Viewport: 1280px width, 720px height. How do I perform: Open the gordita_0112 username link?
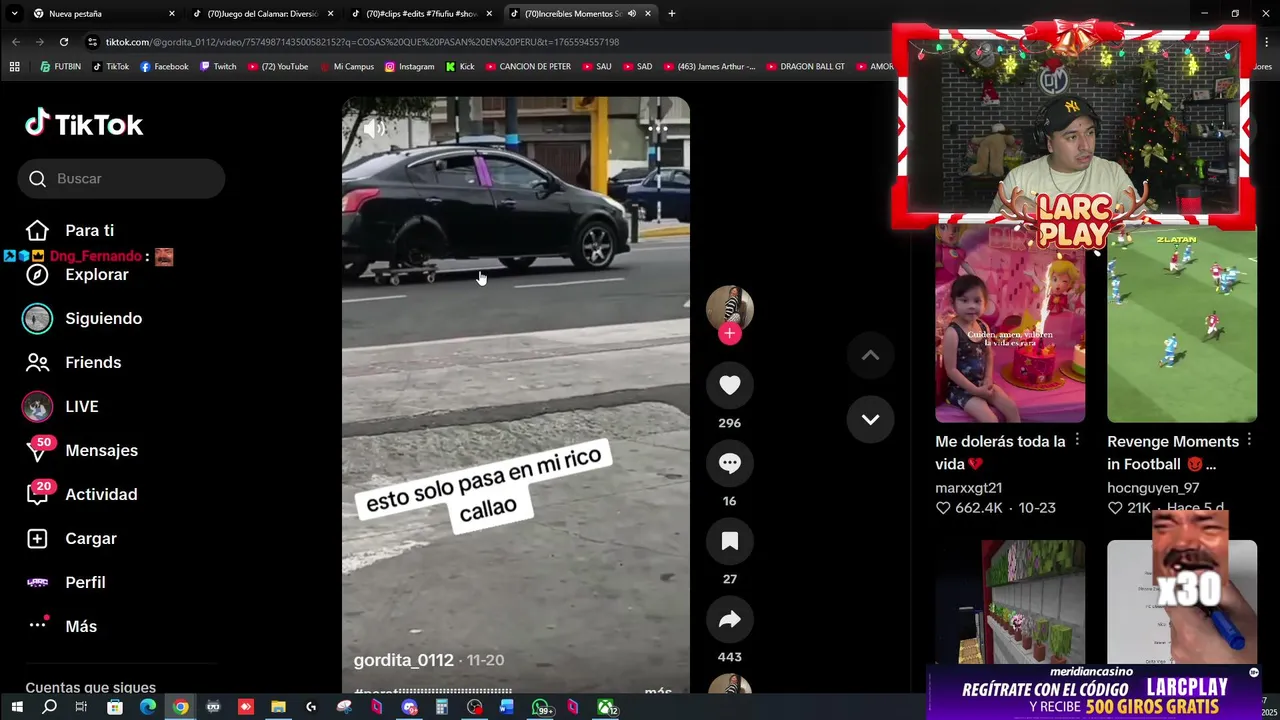(x=403, y=660)
